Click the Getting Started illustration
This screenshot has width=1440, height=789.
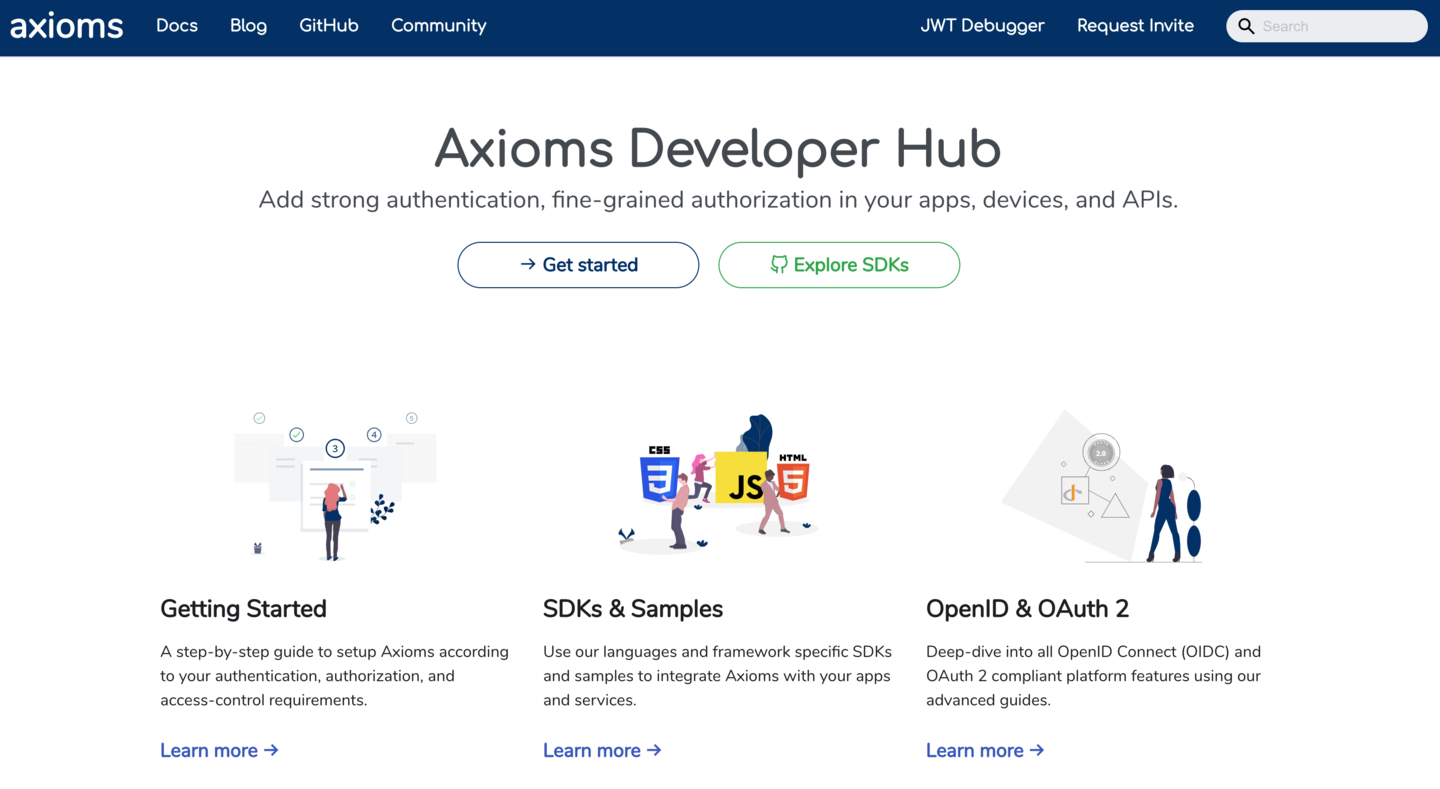coord(335,485)
